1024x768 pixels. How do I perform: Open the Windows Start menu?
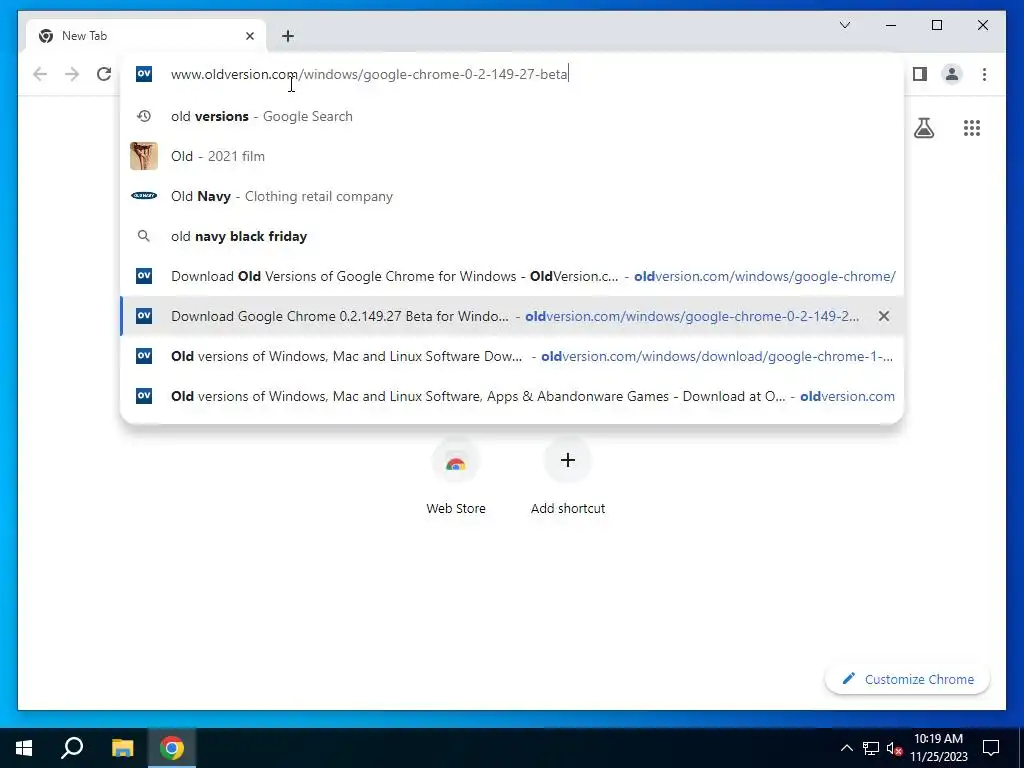point(24,748)
